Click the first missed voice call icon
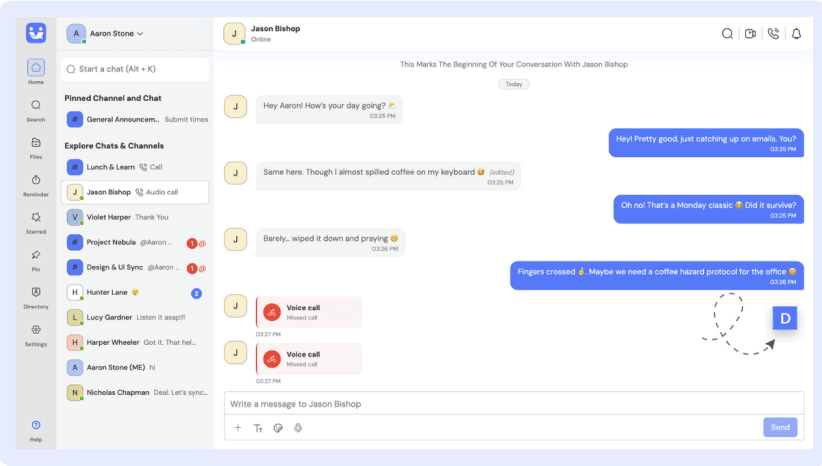 click(x=272, y=312)
